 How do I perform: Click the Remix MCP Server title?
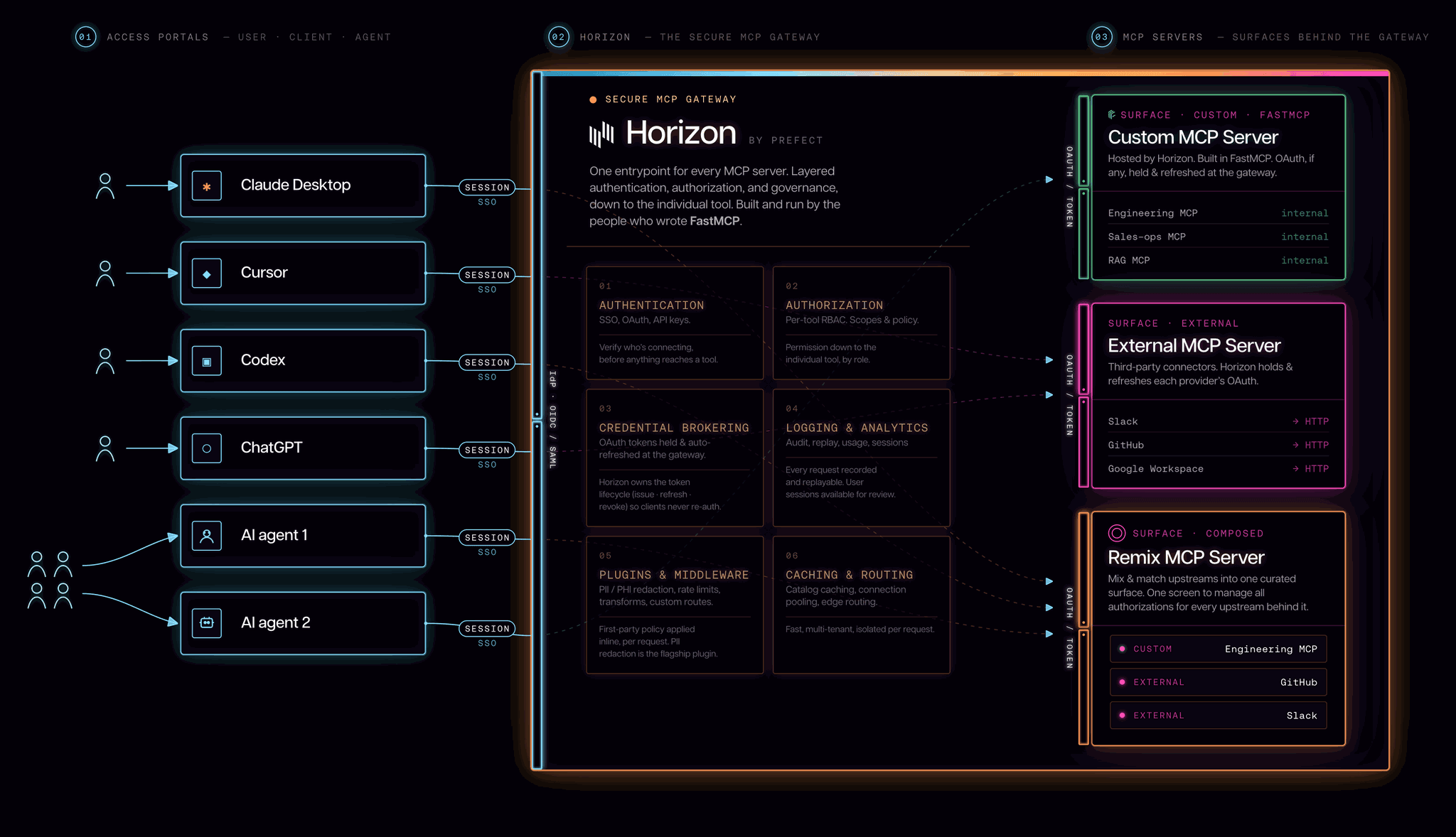(1186, 557)
